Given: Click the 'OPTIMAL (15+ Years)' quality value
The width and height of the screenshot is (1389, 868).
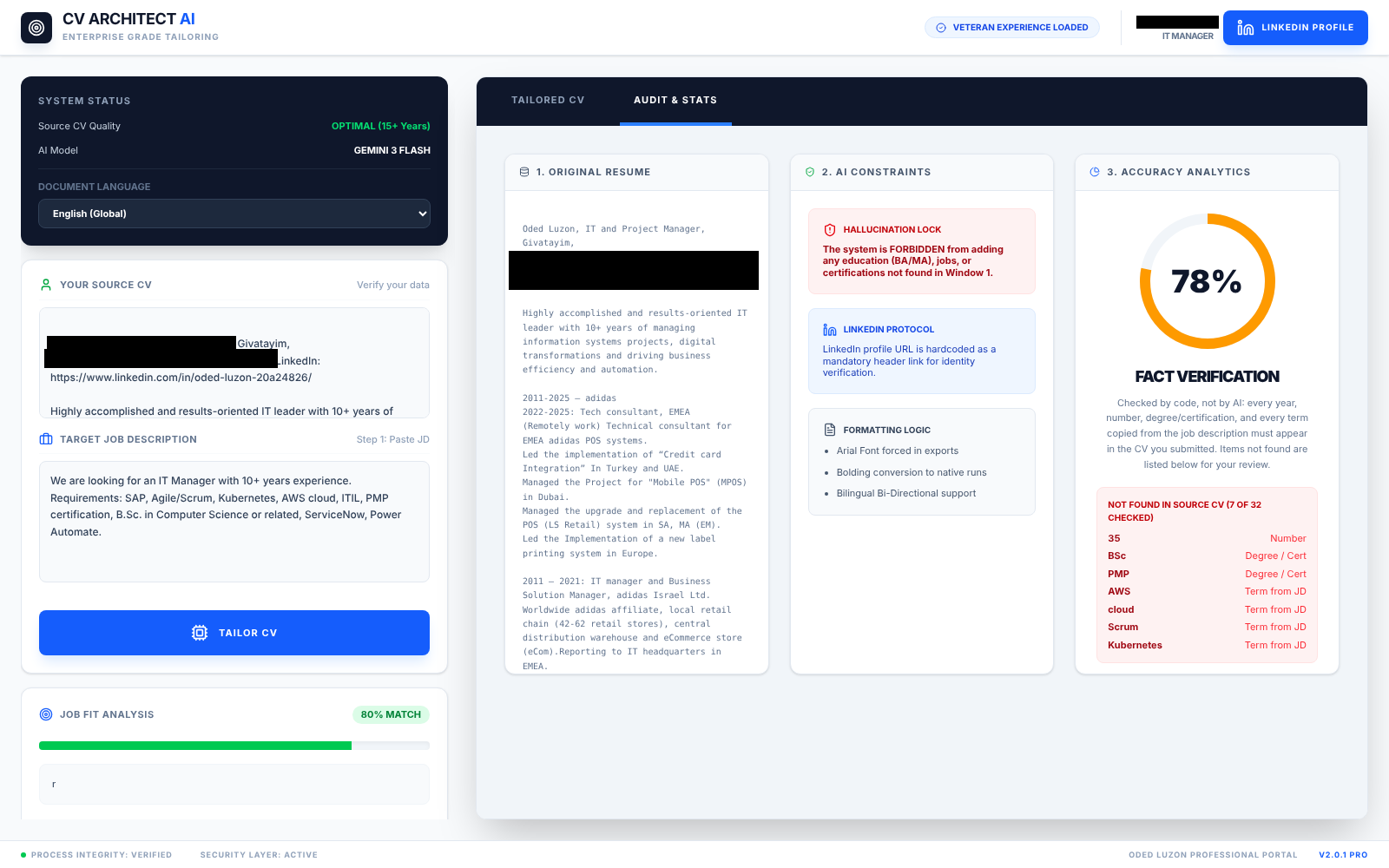Looking at the screenshot, I should (381, 126).
